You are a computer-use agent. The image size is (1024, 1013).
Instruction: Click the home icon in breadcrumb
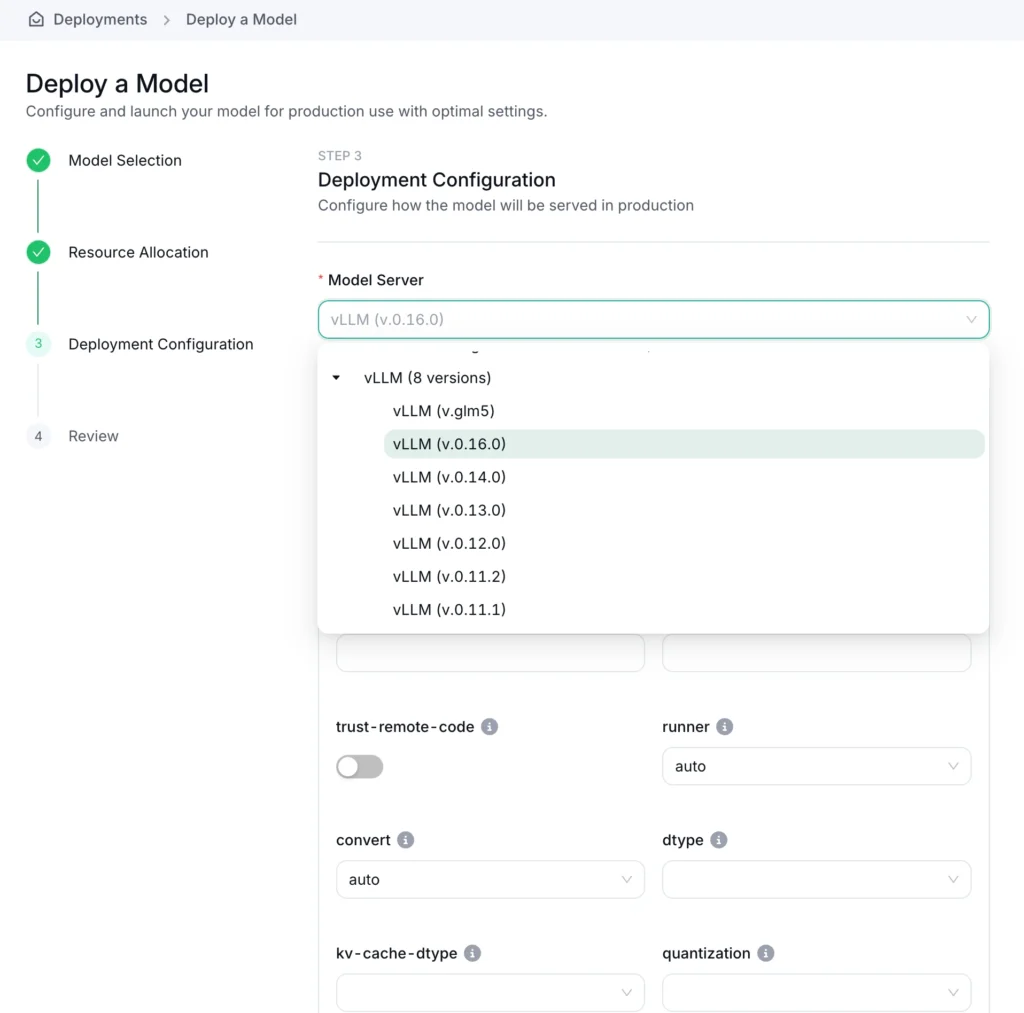36,20
